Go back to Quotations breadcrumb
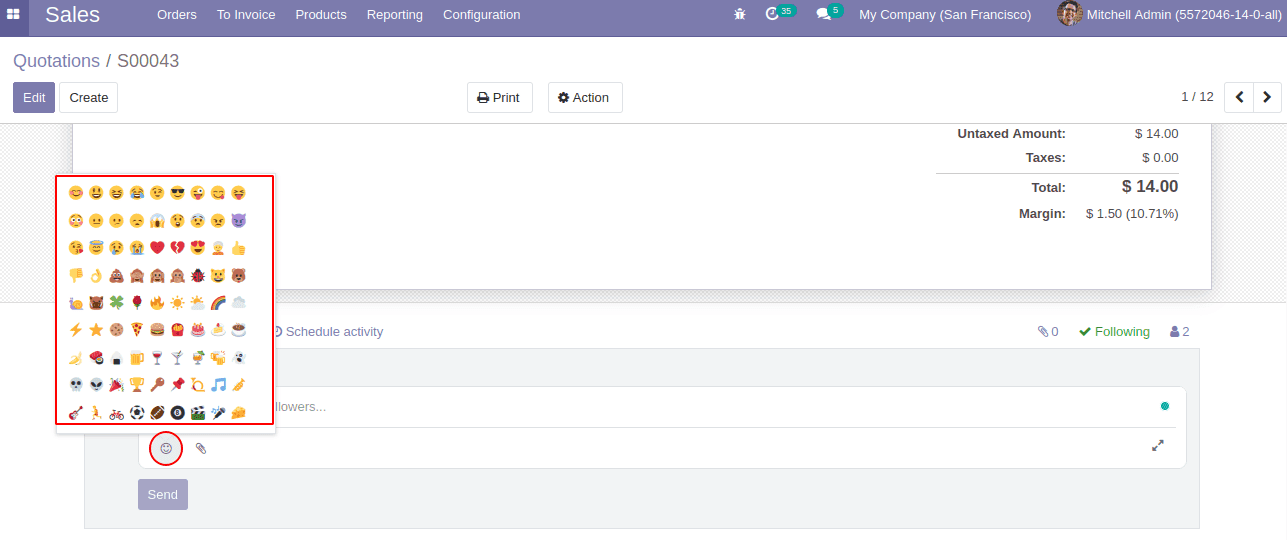The image size is (1287, 540). click(56, 61)
